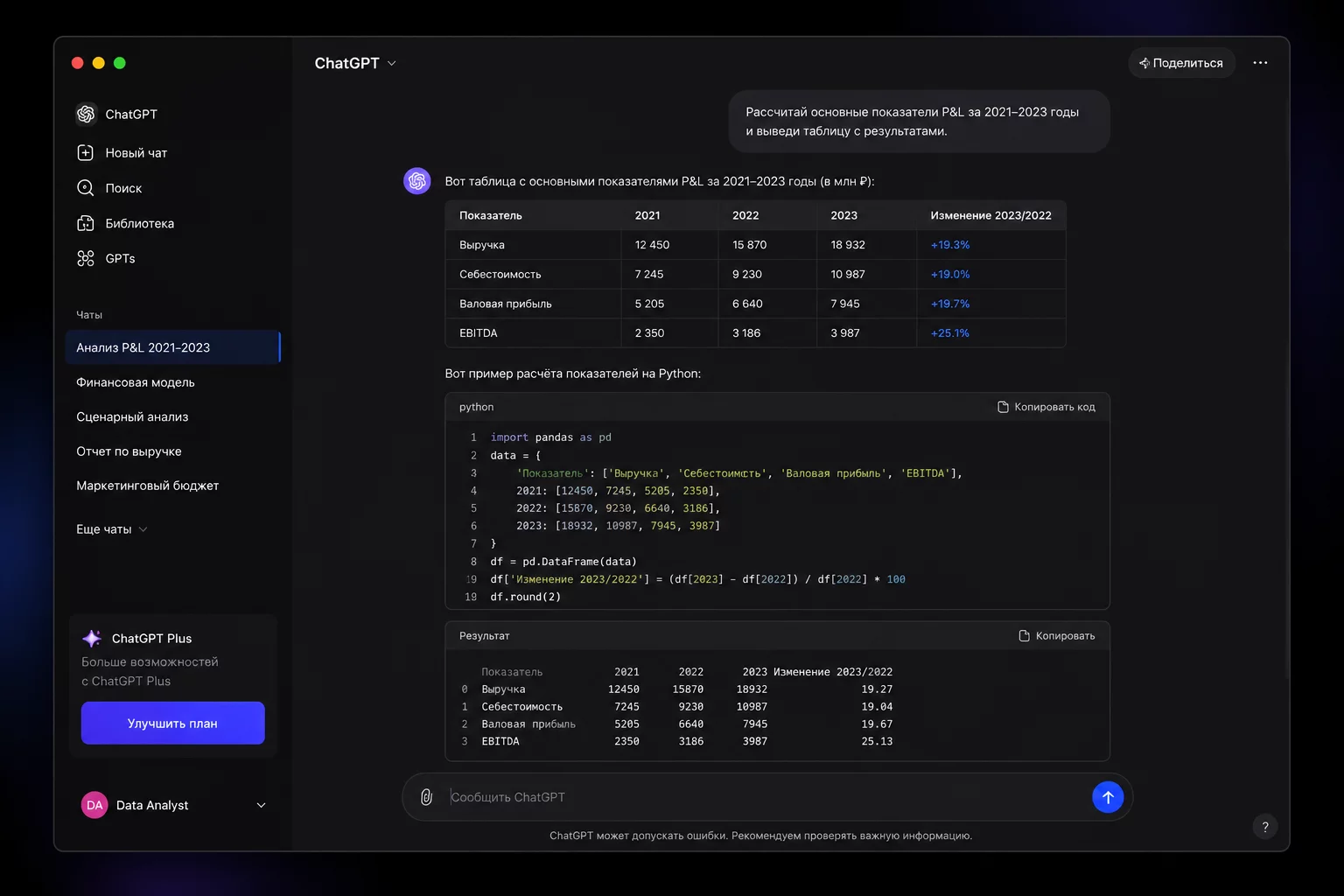Open help with the question mark icon
Image resolution: width=1344 pixels, height=896 pixels.
pyautogui.click(x=1265, y=827)
